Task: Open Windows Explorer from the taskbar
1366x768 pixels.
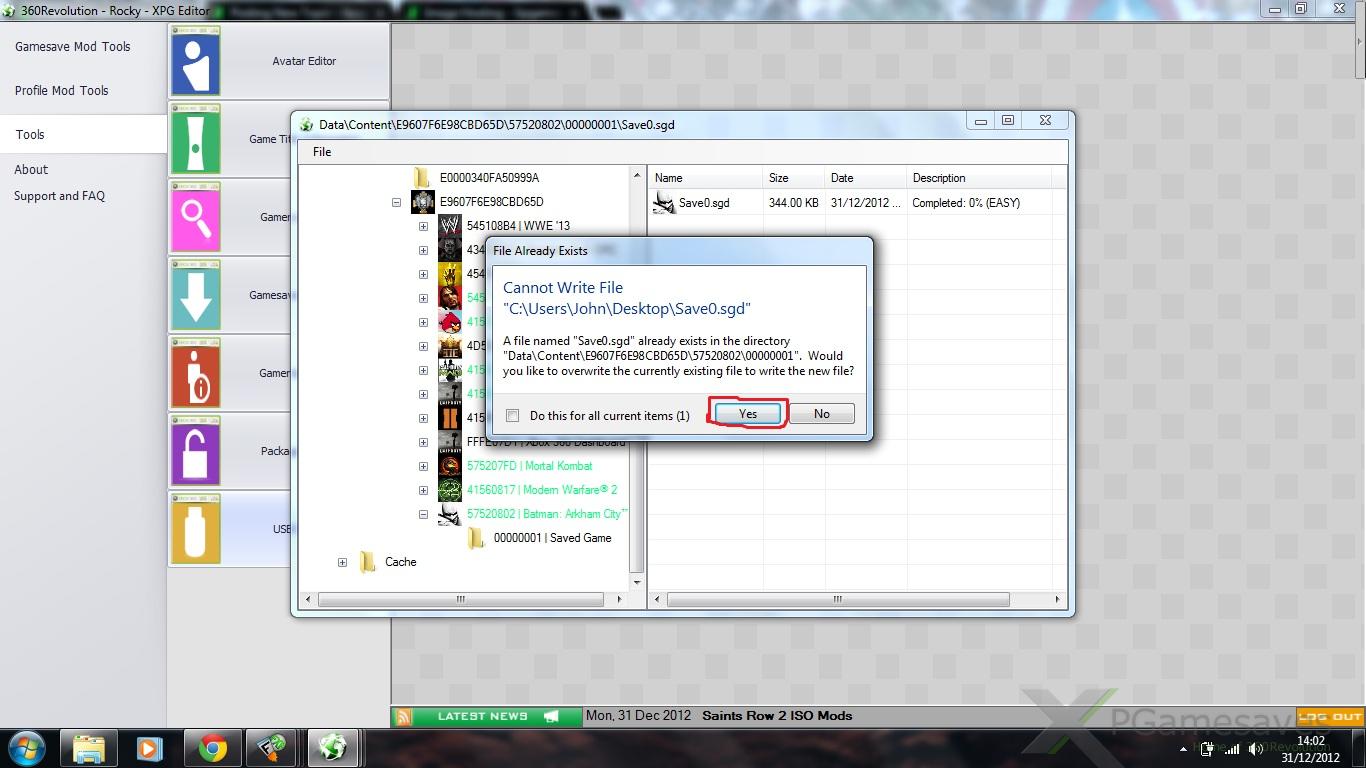Action: [89, 748]
